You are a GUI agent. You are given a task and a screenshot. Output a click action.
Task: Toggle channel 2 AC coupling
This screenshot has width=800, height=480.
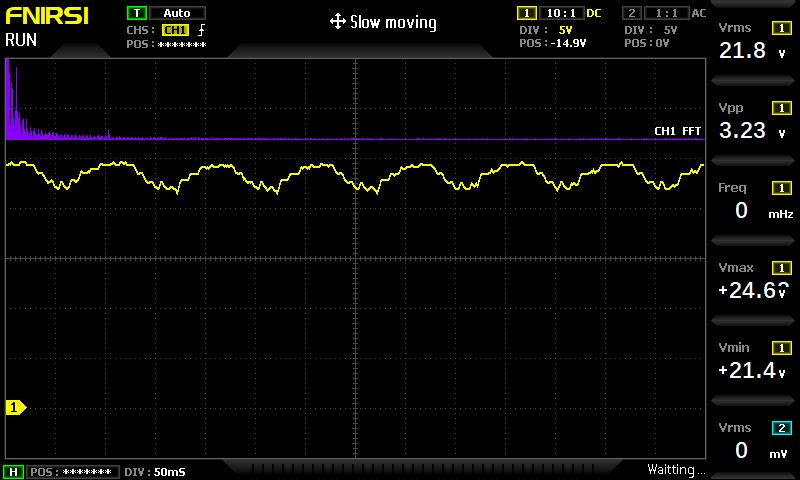click(699, 13)
